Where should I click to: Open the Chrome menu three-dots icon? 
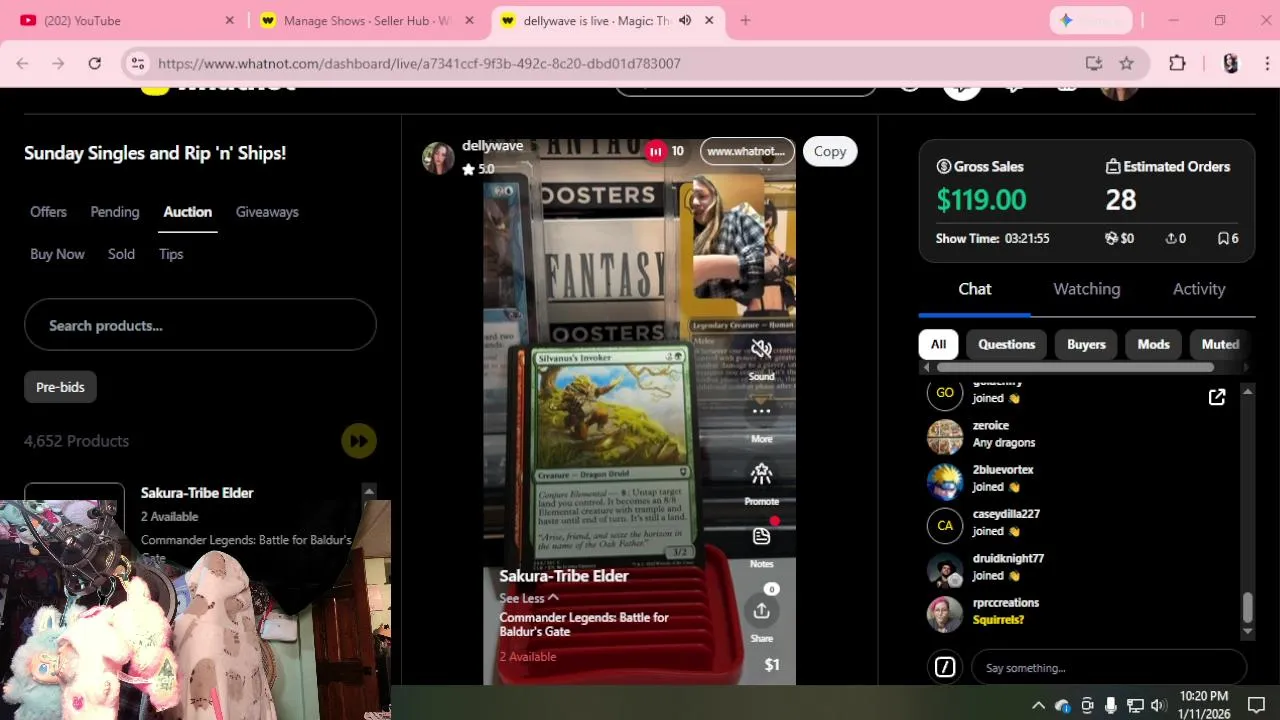(1268, 63)
